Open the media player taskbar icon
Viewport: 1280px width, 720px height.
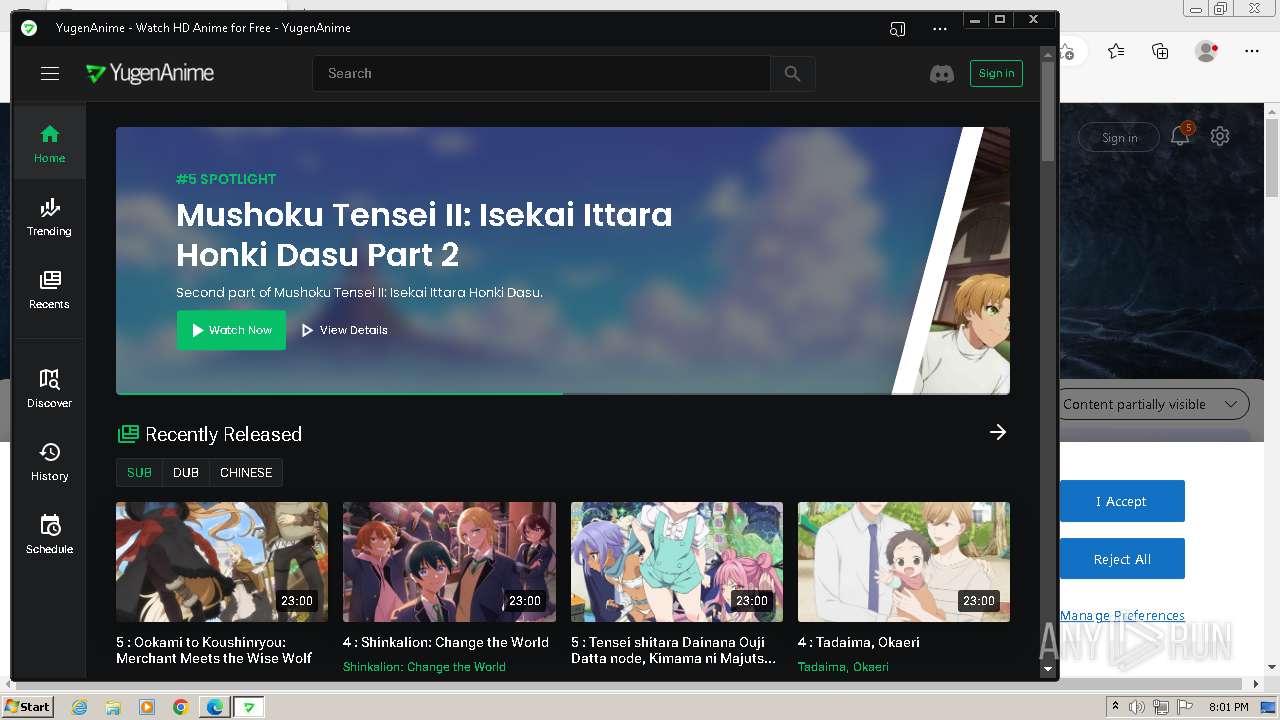click(x=147, y=707)
